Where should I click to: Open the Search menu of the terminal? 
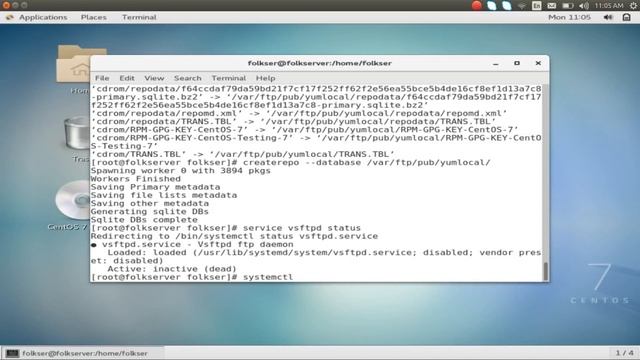coord(188,78)
